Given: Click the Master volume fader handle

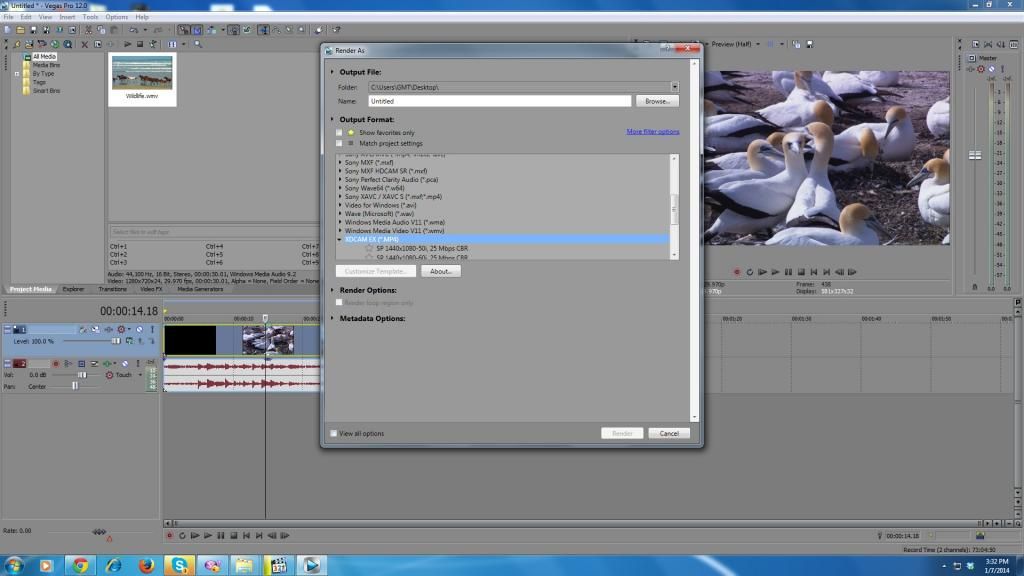Looking at the screenshot, I should click(974, 155).
